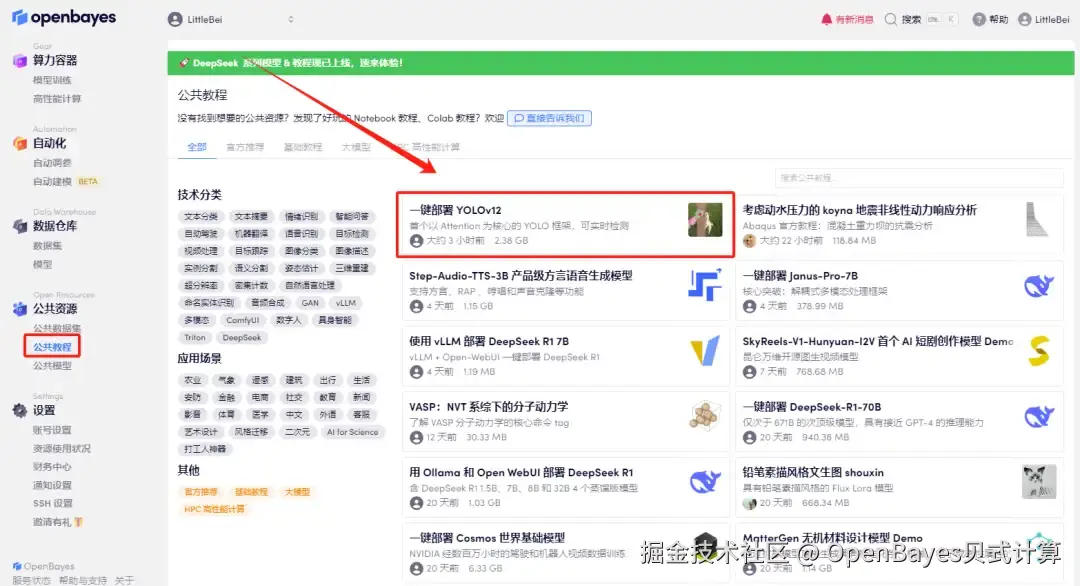The height and width of the screenshot is (586, 1080).
Task: Open the 帮助 question mark icon
Action: 979,19
